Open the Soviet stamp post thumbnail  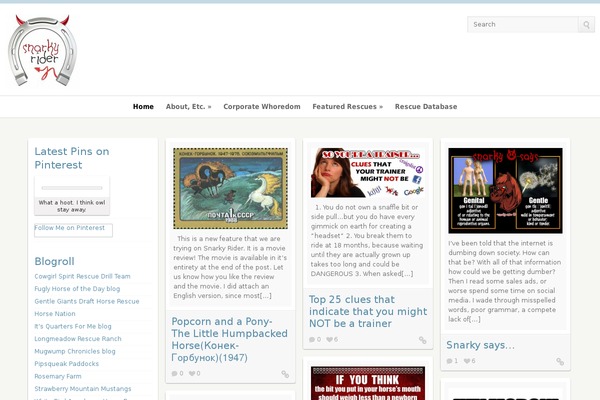click(230, 188)
